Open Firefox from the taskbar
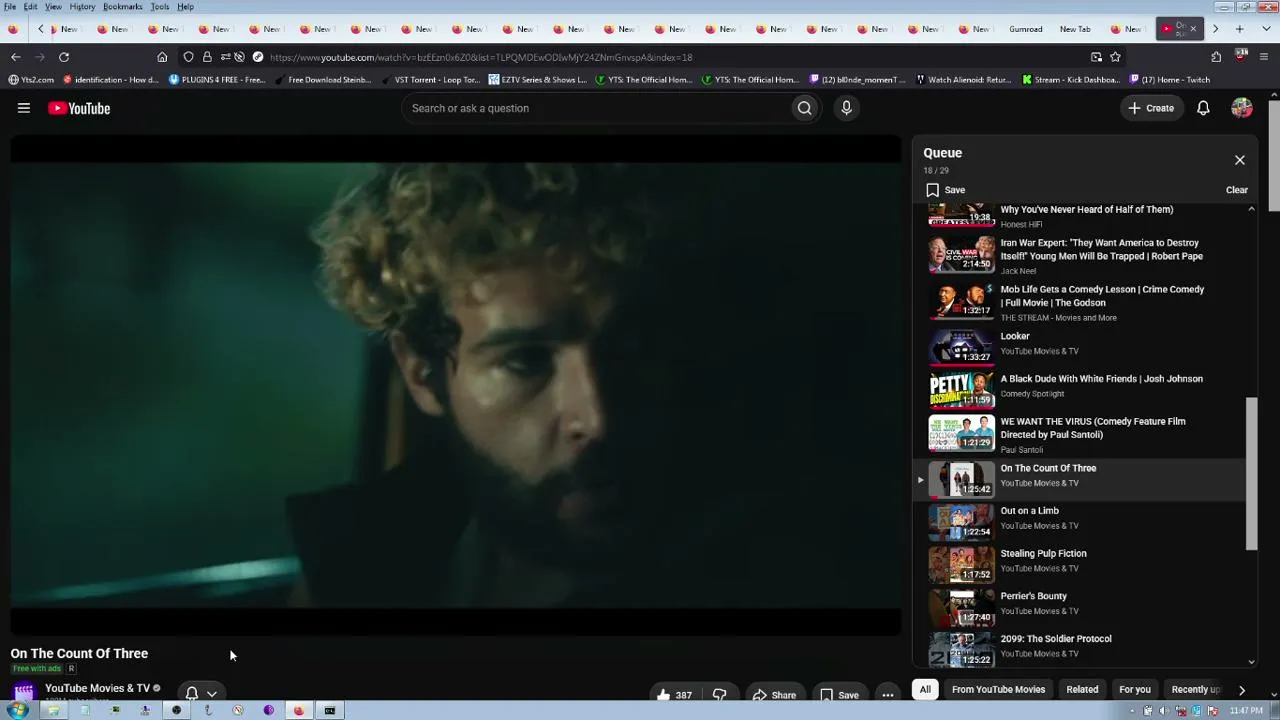The image size is (1280, 720). pos(298,711)
